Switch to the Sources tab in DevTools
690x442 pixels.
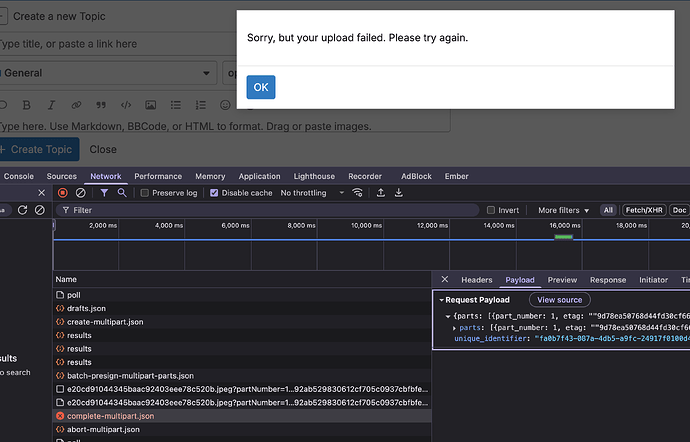click(62, 176)
